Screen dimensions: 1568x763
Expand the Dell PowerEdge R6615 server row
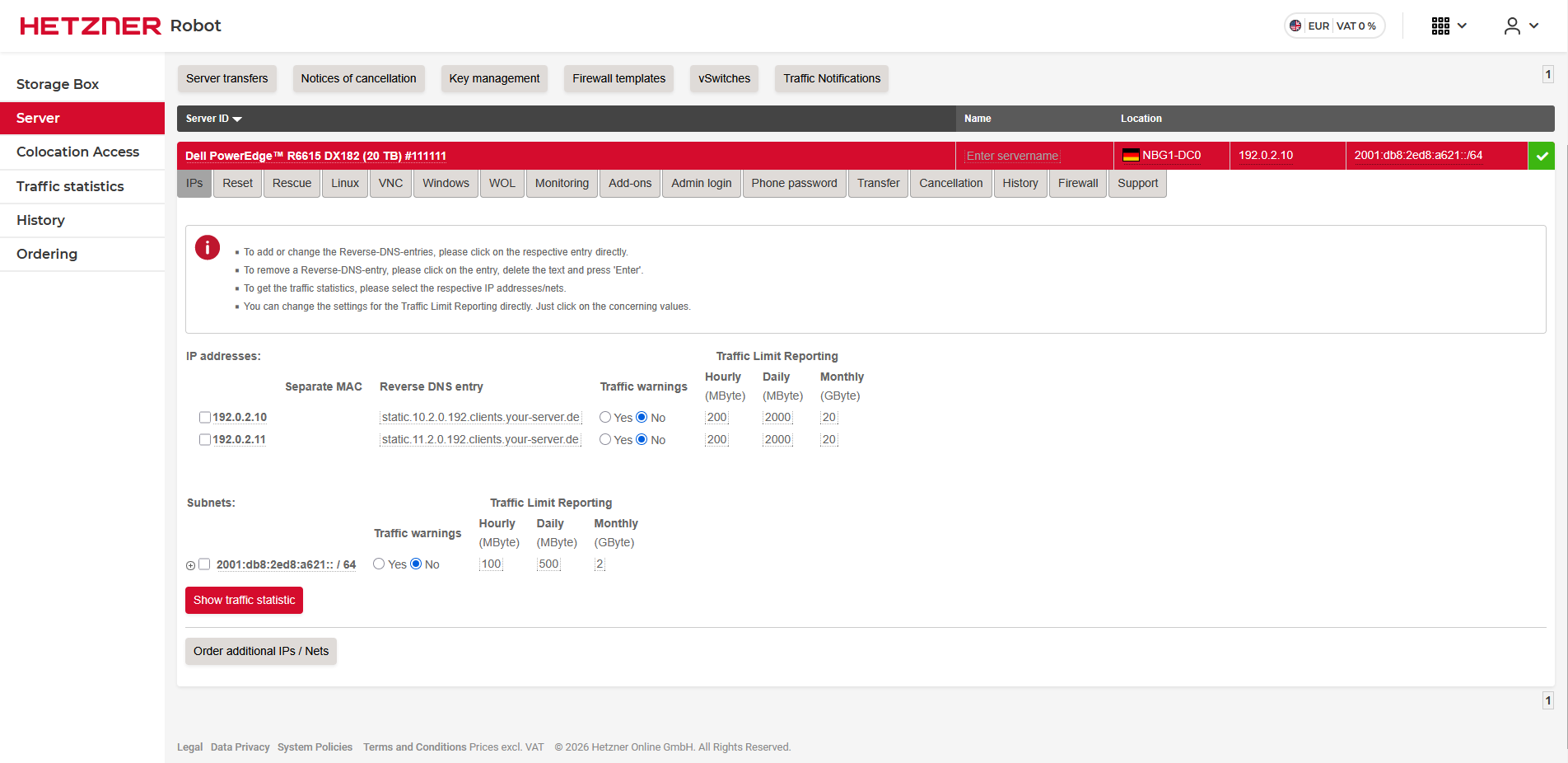click(x=315, y=156)
